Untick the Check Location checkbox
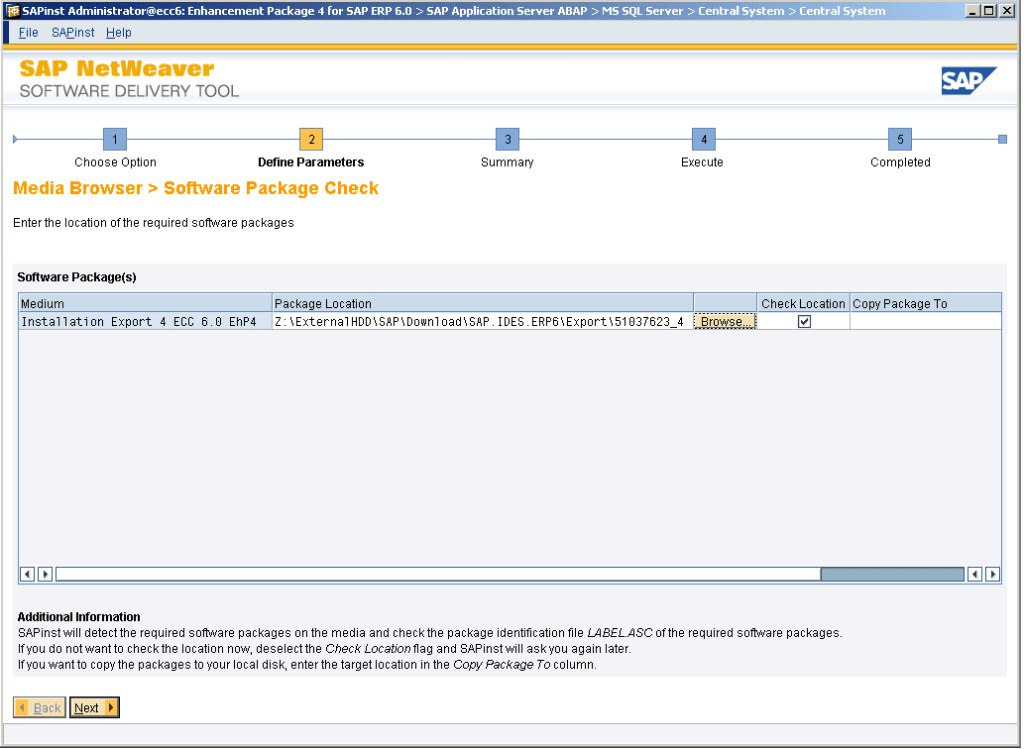The image size is (1024, 749). tap(804, 321)
